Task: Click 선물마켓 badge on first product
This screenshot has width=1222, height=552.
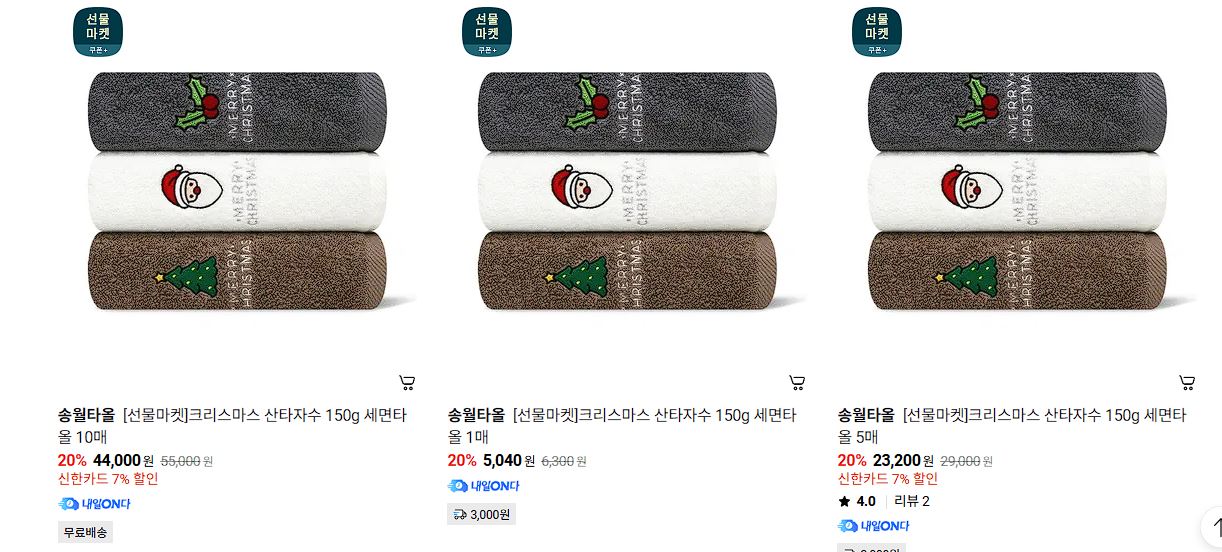Action: 98,32
